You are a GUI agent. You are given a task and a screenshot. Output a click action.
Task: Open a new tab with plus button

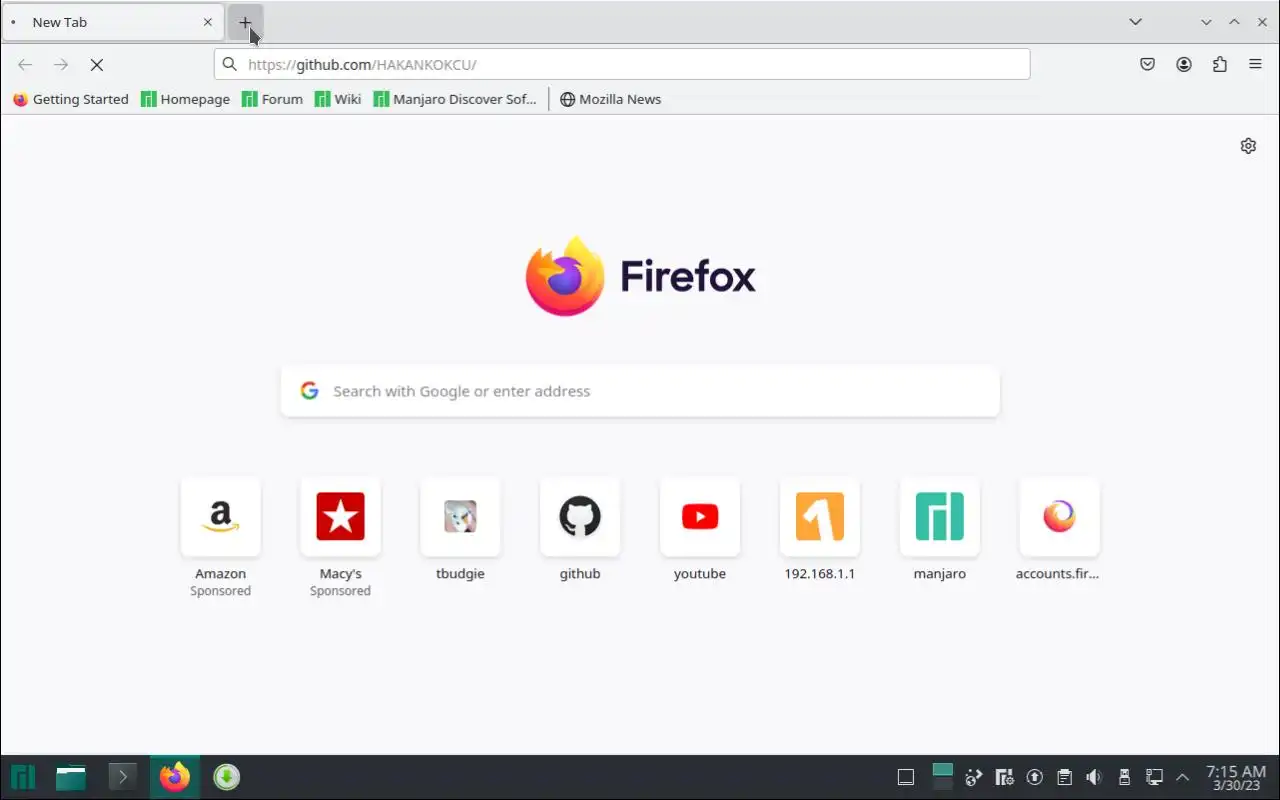click(245, 22)
